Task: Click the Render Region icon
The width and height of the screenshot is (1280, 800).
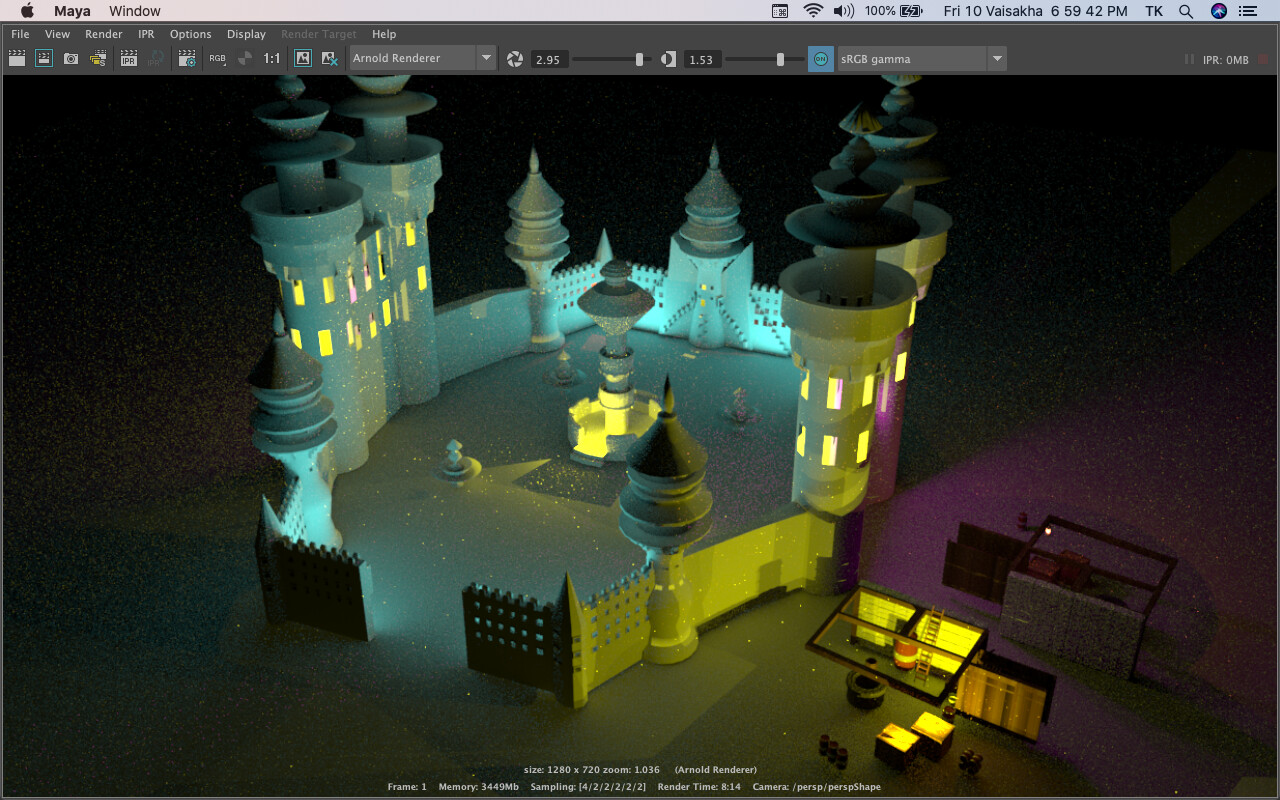Action: [x=43, y=59]
